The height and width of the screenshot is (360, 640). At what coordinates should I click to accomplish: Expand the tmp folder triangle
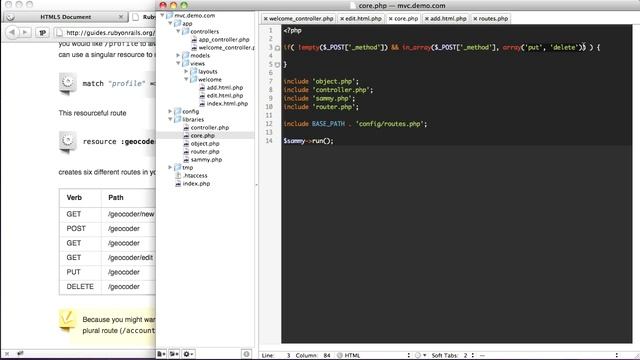(x=170, y=167)
